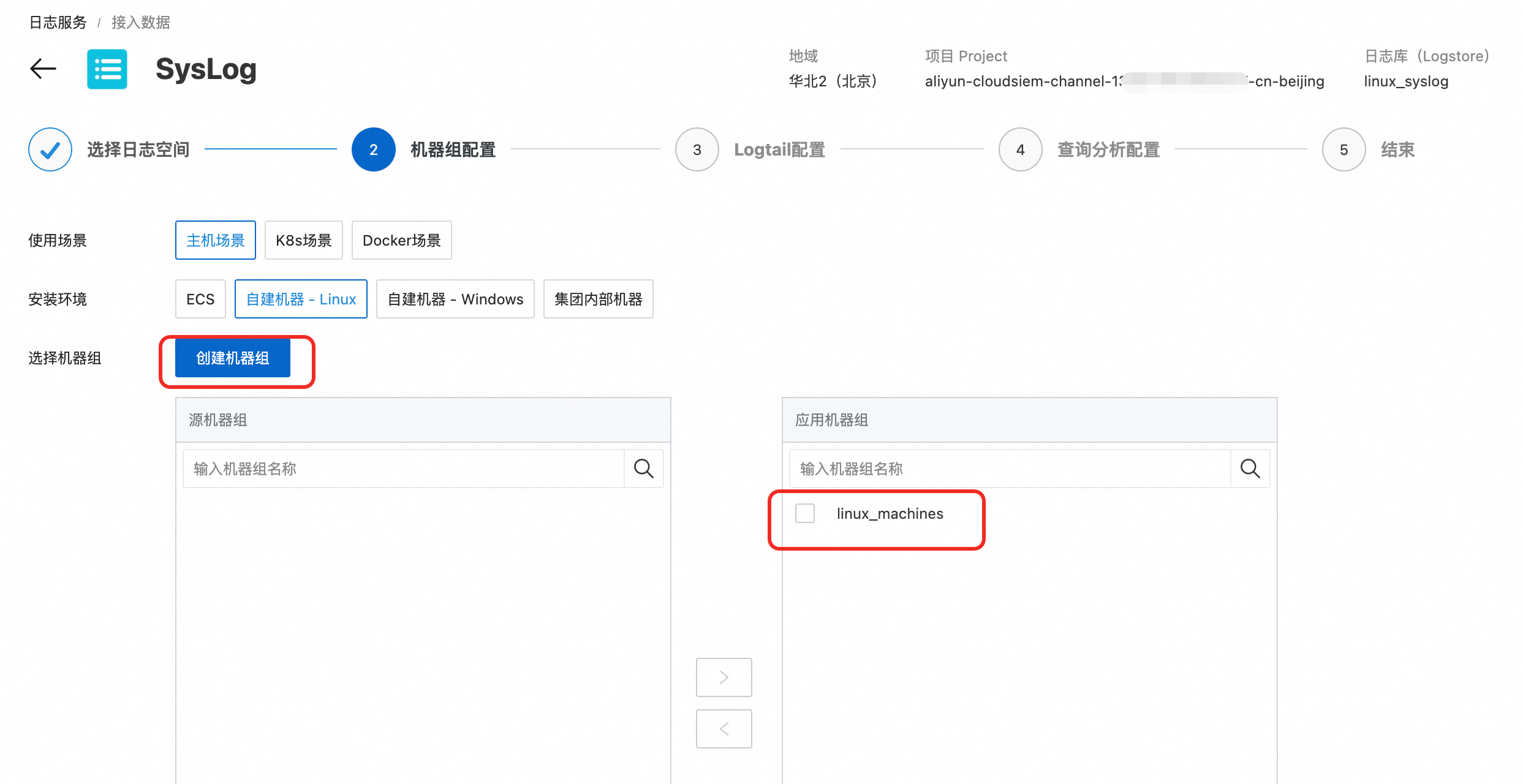1523x784 pixels.
Task: Open 日志服务 breadcrumb link
Action: pos(58,23)
